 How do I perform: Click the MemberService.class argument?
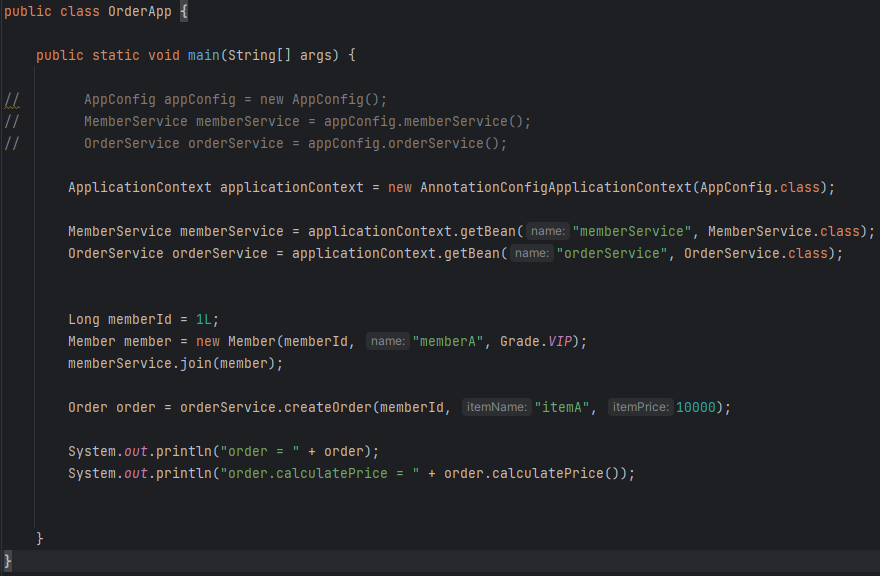pos(783,231)
